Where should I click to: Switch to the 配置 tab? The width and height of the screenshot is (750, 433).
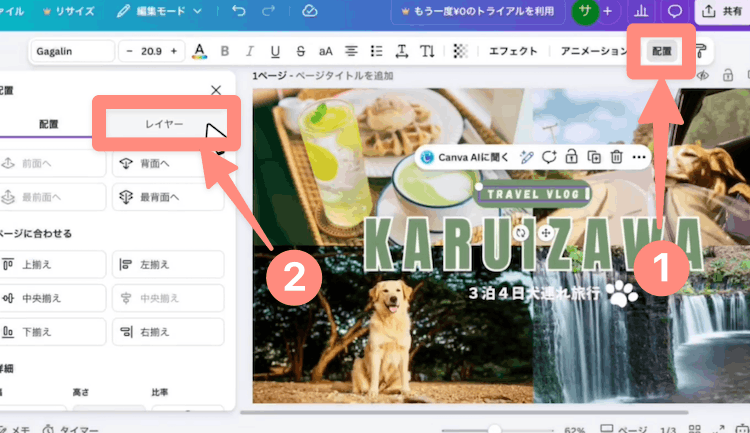(x=48, y=124)
